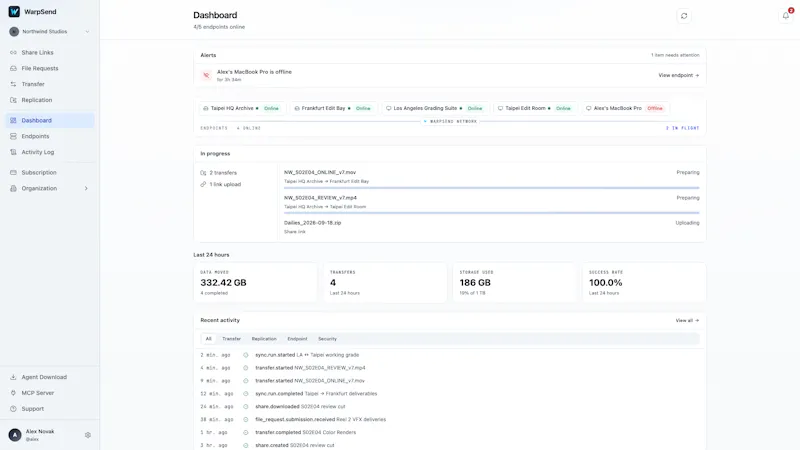Click the '2 in flight' indicator
Viewport: 800px width, 450px height.
(682, 128)
